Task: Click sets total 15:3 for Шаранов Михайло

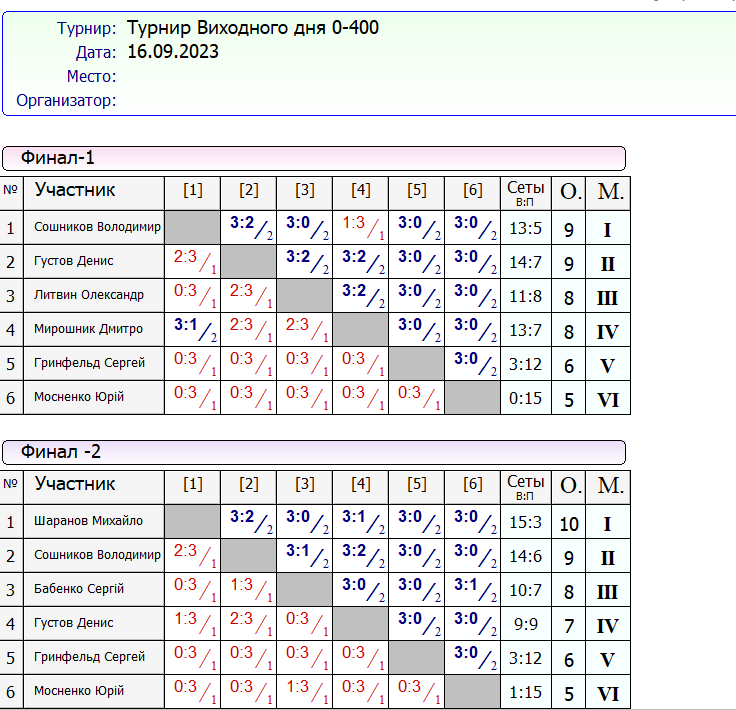Action: click(525, 522)
